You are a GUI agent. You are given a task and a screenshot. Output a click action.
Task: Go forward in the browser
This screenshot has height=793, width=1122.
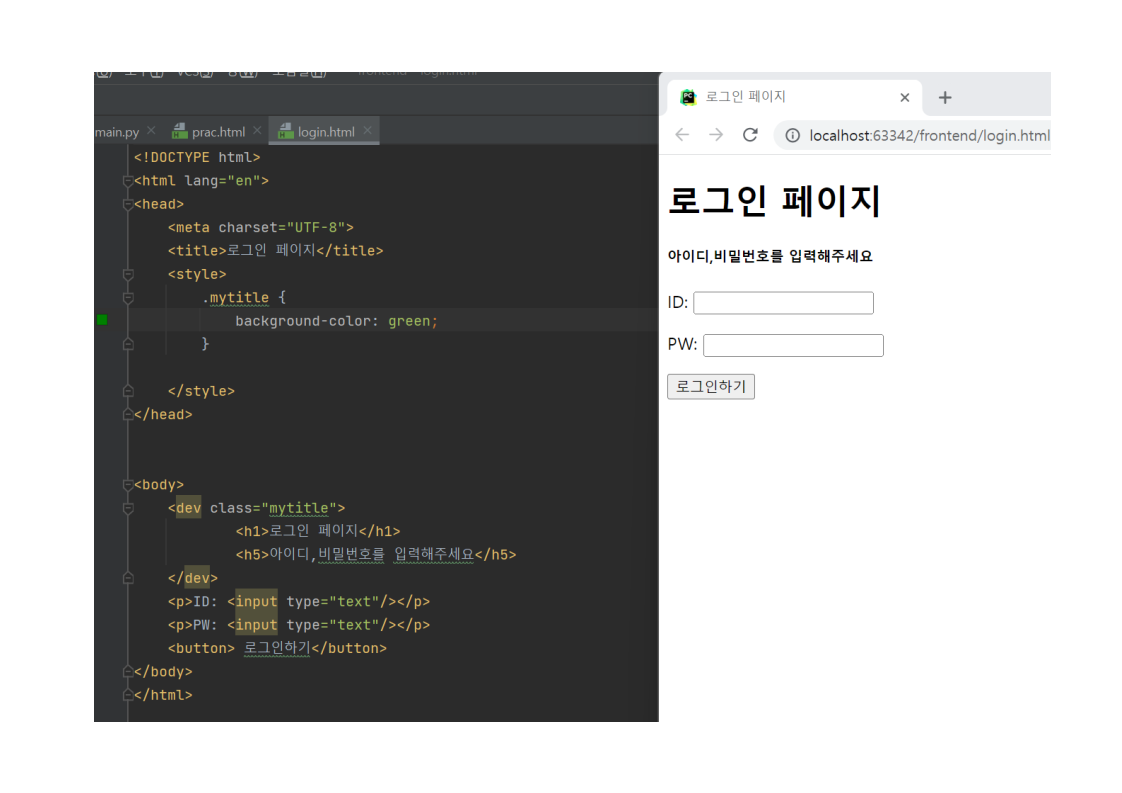pos(716,135)
